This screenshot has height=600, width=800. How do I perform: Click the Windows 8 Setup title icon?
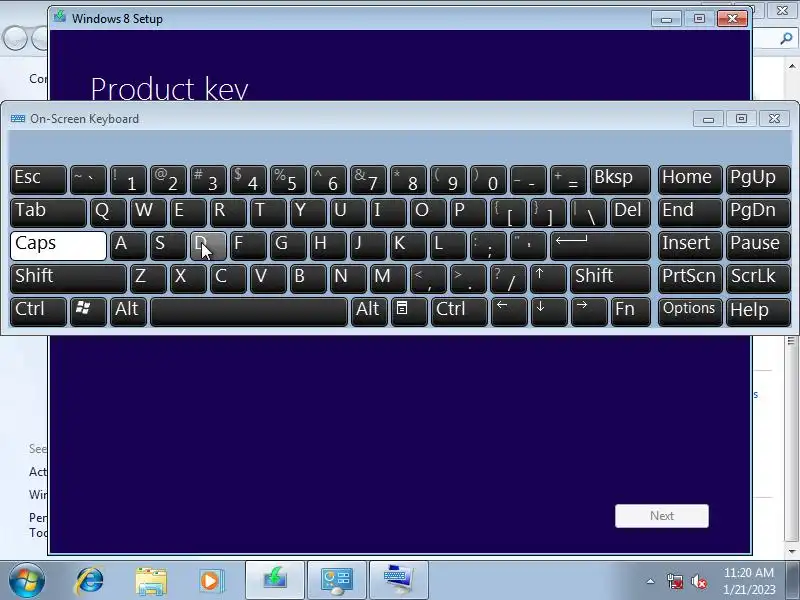(x=60, y=17)
